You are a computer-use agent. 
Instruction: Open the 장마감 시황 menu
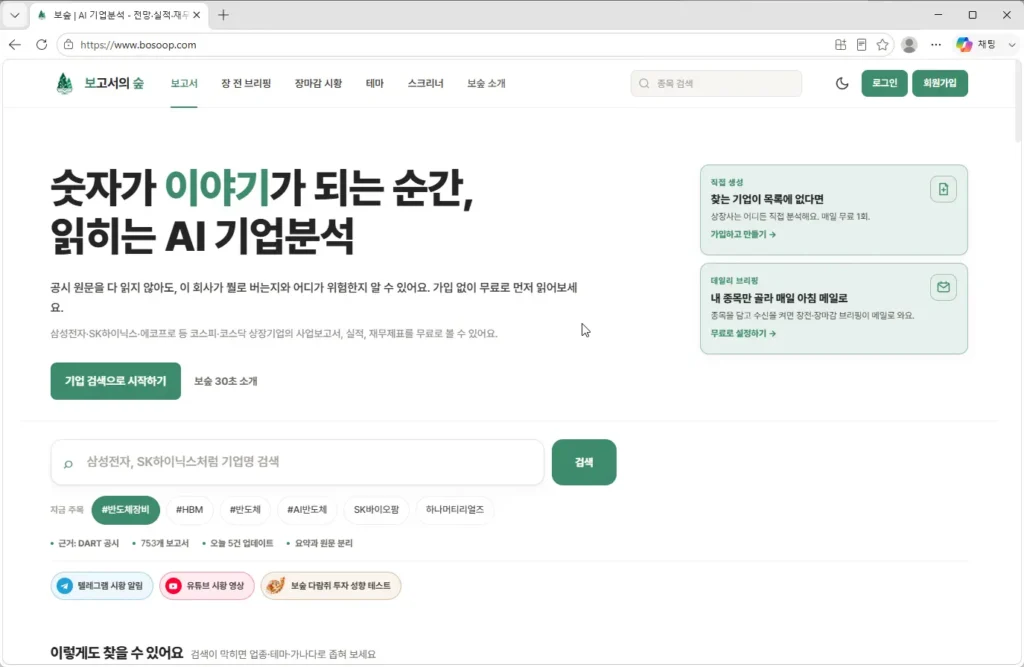[x=318, y=84]
